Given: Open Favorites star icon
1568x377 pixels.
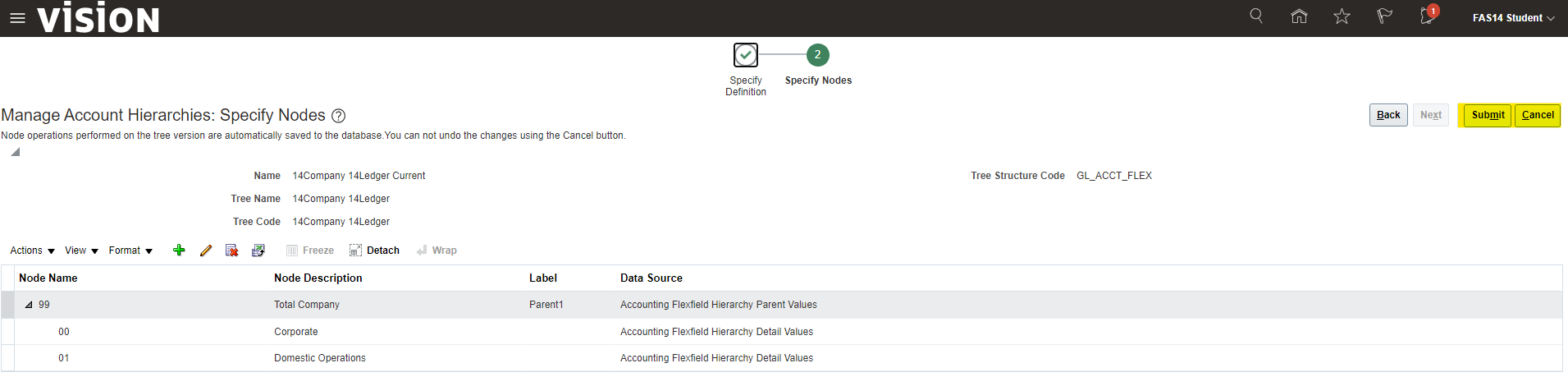Looking at the screenshot, I should point(1342,16).
